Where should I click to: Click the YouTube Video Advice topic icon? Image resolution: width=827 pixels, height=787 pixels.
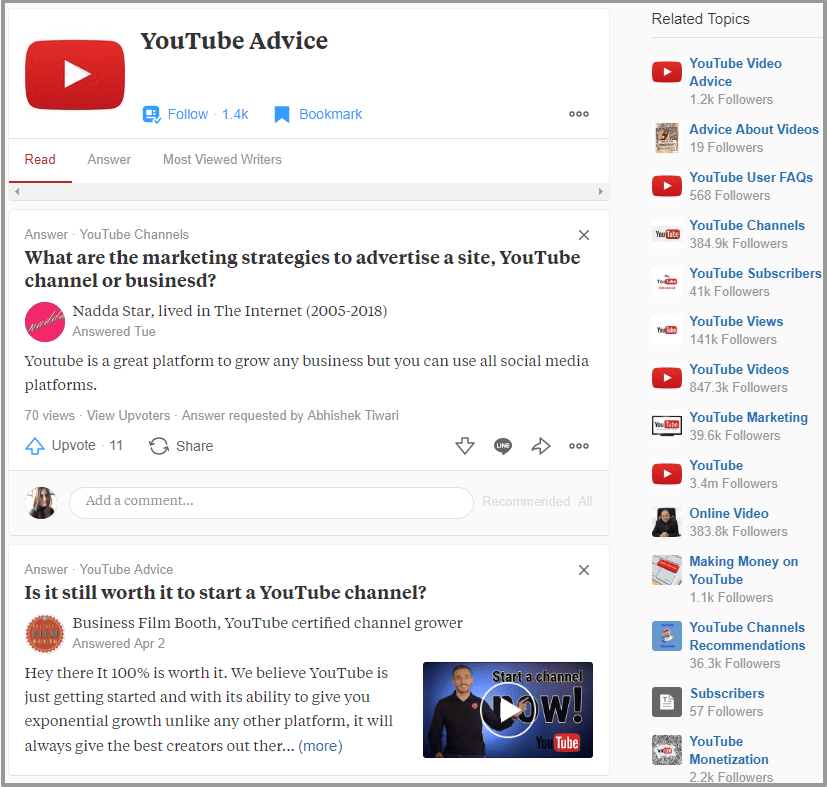[x=667, y=72]
